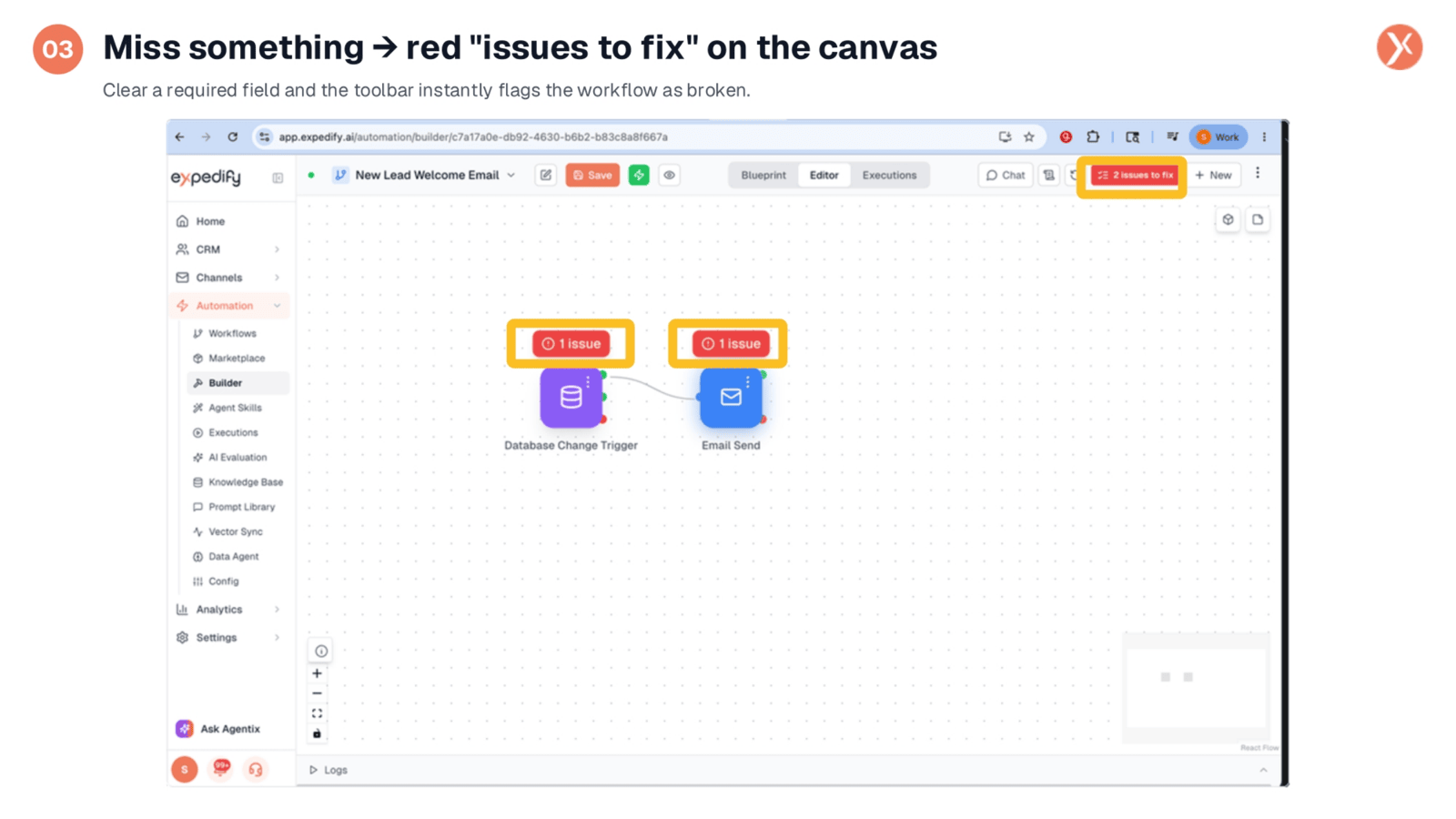The width and height of the screenshot is (1456, 819).
Task: Click the document icon on canvas corner
Action: [x=1258, y=219]
